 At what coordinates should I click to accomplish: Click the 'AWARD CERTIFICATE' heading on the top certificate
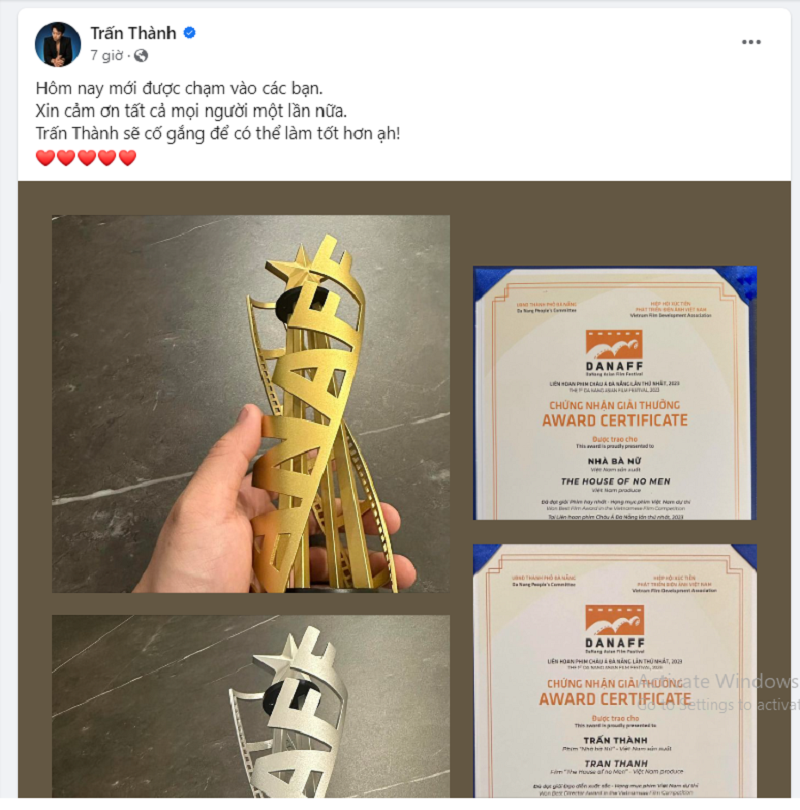tap(615, 420)
